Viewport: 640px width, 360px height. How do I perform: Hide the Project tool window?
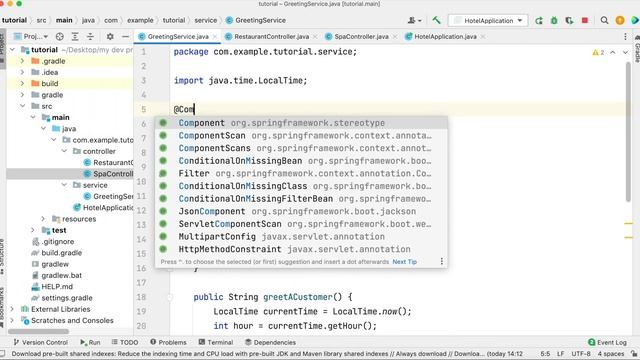[125, 36]
